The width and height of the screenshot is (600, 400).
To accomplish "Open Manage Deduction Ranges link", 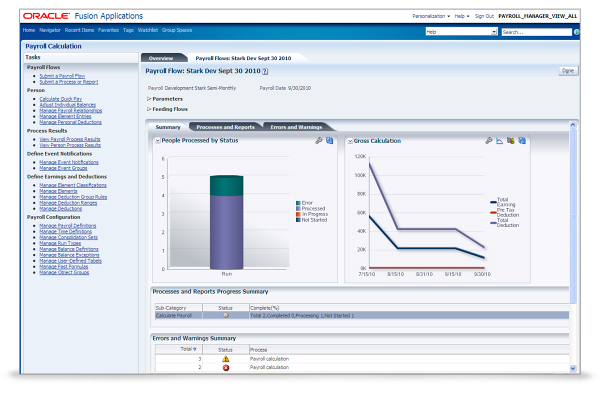I will (68, 203).
